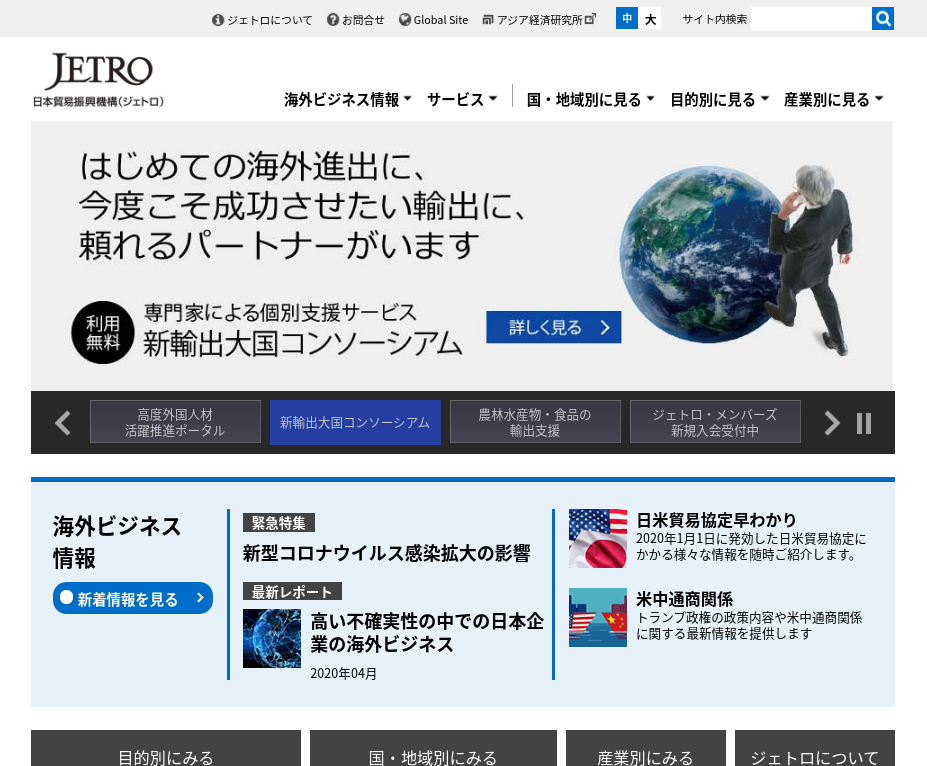Image resolution: width=927 pixels, height=766 pixels.
Task: Expand 海外ビジネス情報 menu
Action: (348, 99)
